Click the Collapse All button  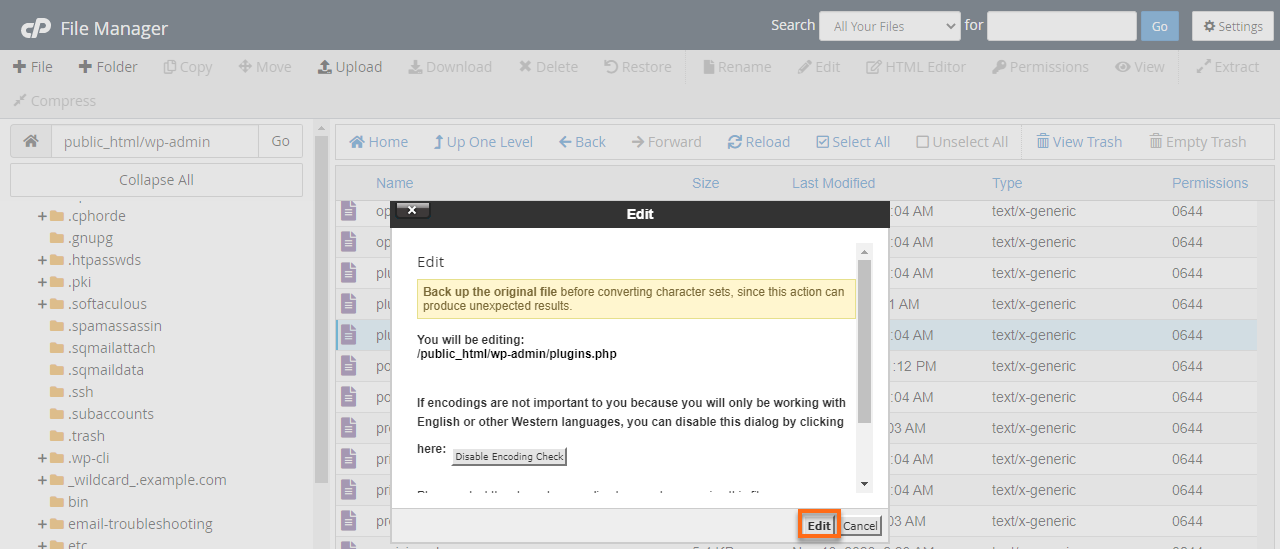156,180
